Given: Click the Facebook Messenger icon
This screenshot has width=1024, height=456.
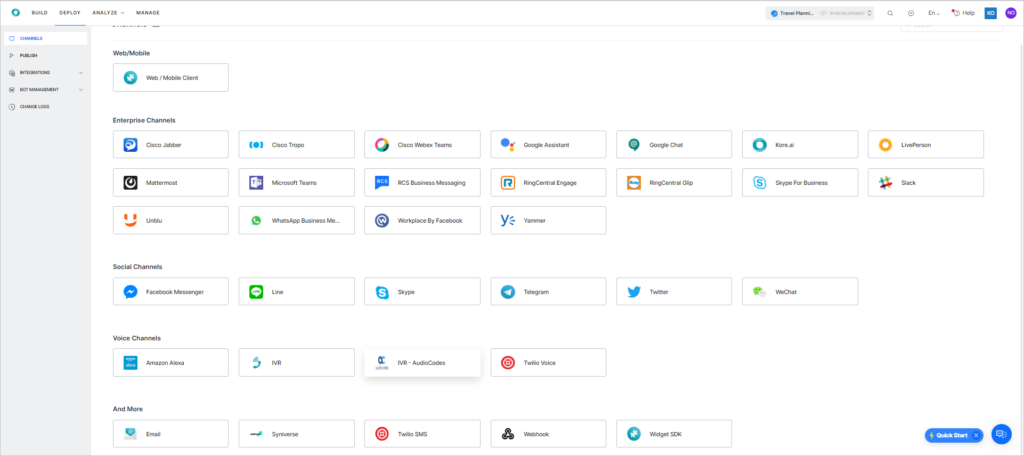Looking at the screenshot, I should (130, 292).
